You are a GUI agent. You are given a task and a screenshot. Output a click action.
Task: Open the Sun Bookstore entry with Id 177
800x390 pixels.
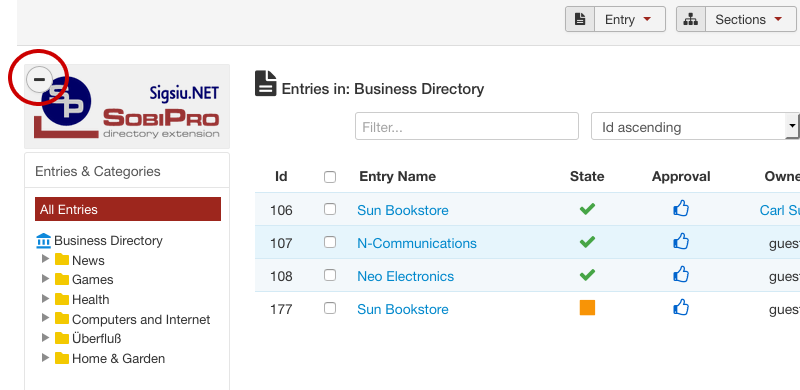coord(403,309)
